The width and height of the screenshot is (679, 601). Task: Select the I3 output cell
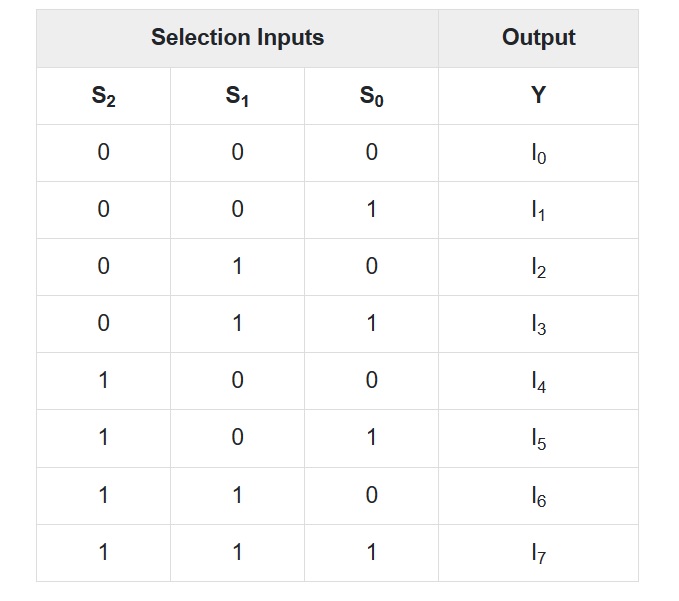pos(538,324)
